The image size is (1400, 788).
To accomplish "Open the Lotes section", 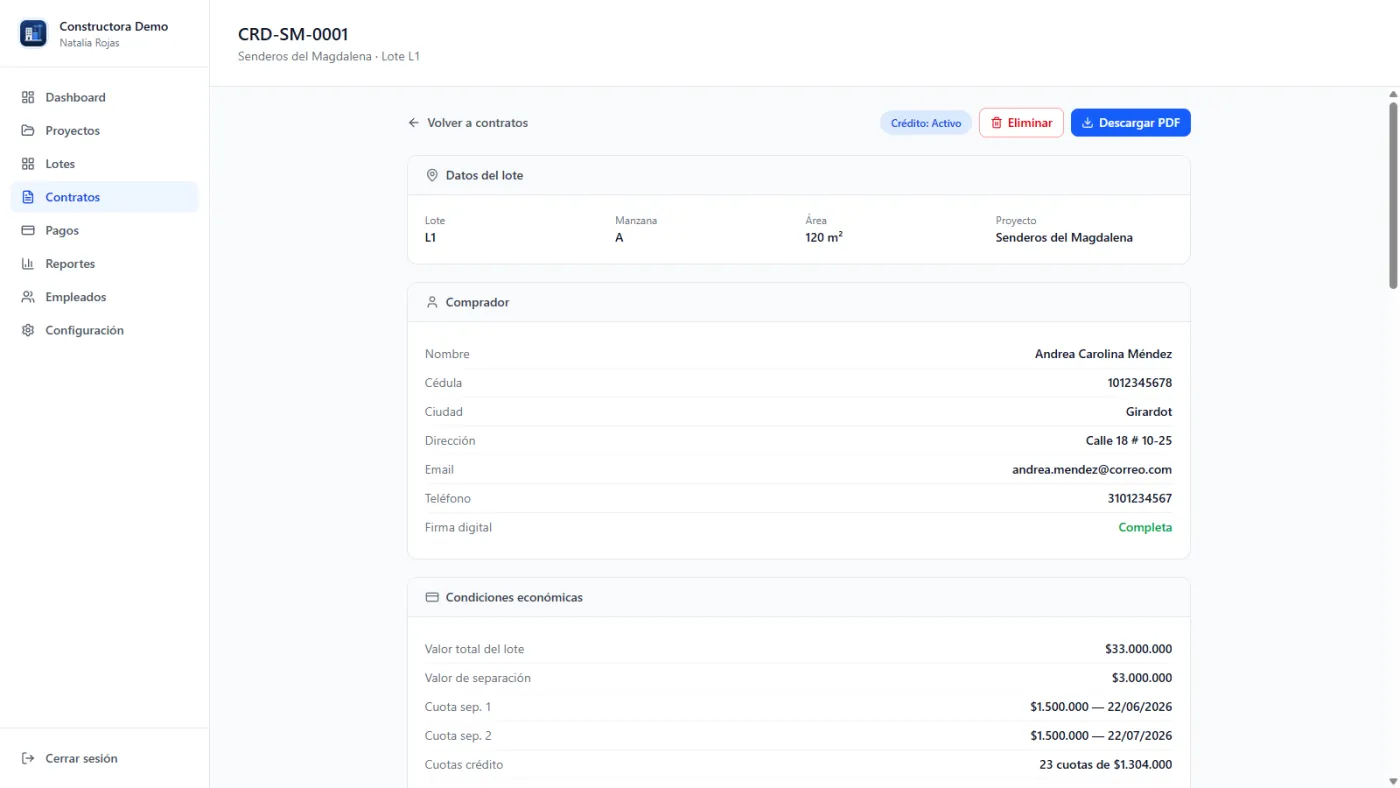I will click(x=104, y=164).
